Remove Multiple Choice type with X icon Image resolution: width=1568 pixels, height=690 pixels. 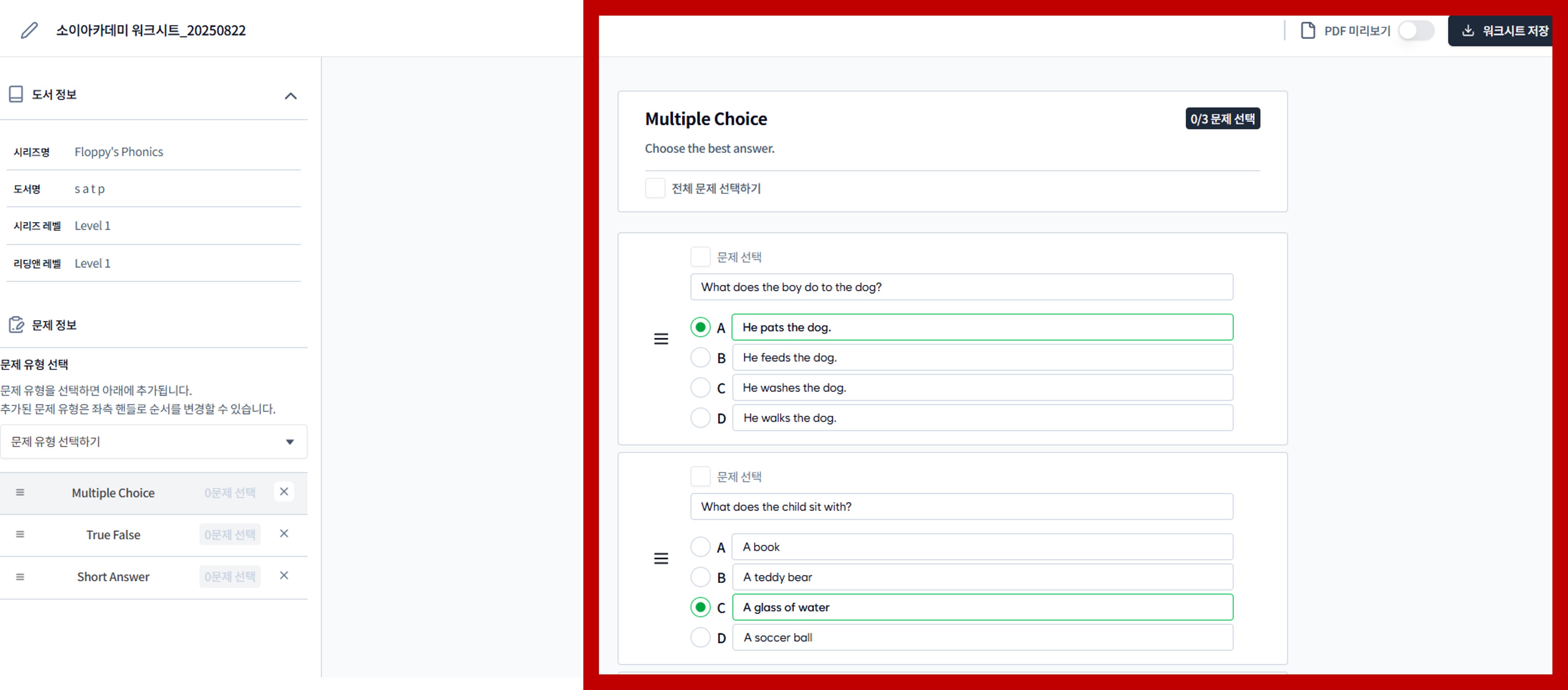tap(284, 491)
